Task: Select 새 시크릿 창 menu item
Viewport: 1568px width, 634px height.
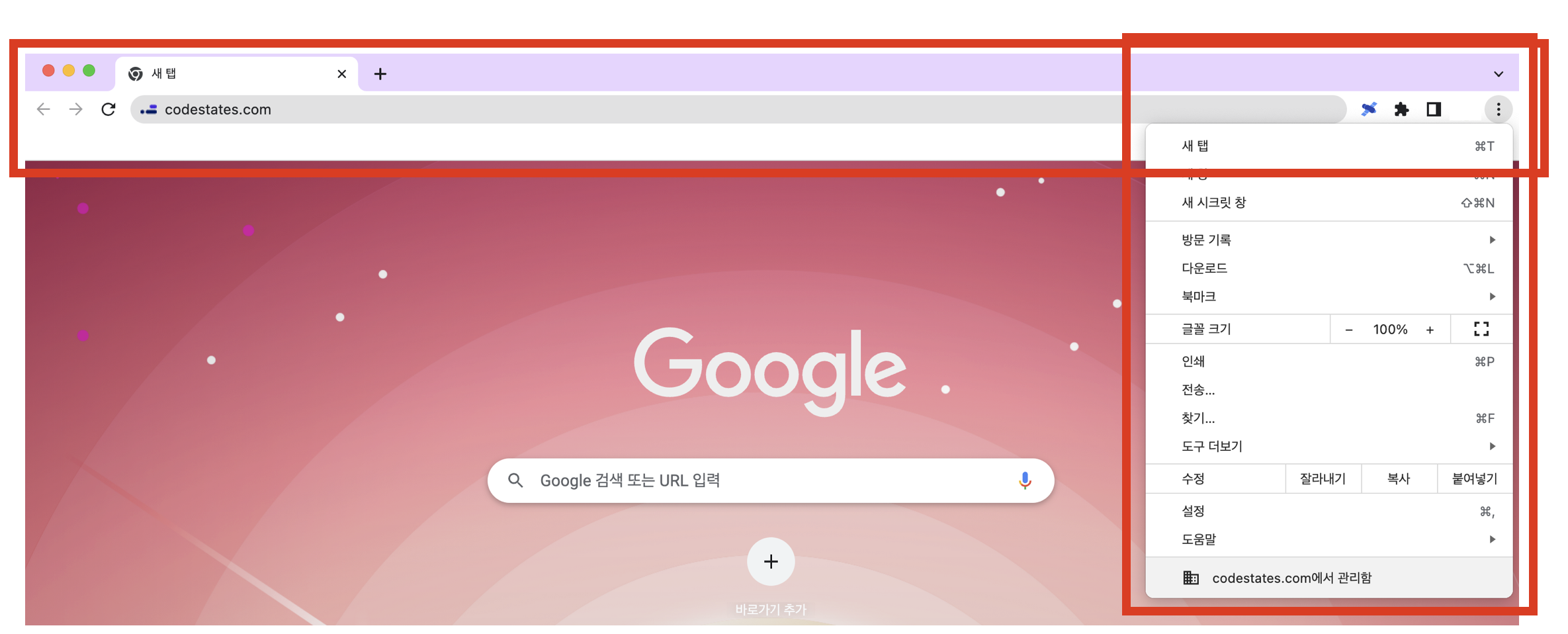Action: pyautogui.click(x=1329, y=203)
